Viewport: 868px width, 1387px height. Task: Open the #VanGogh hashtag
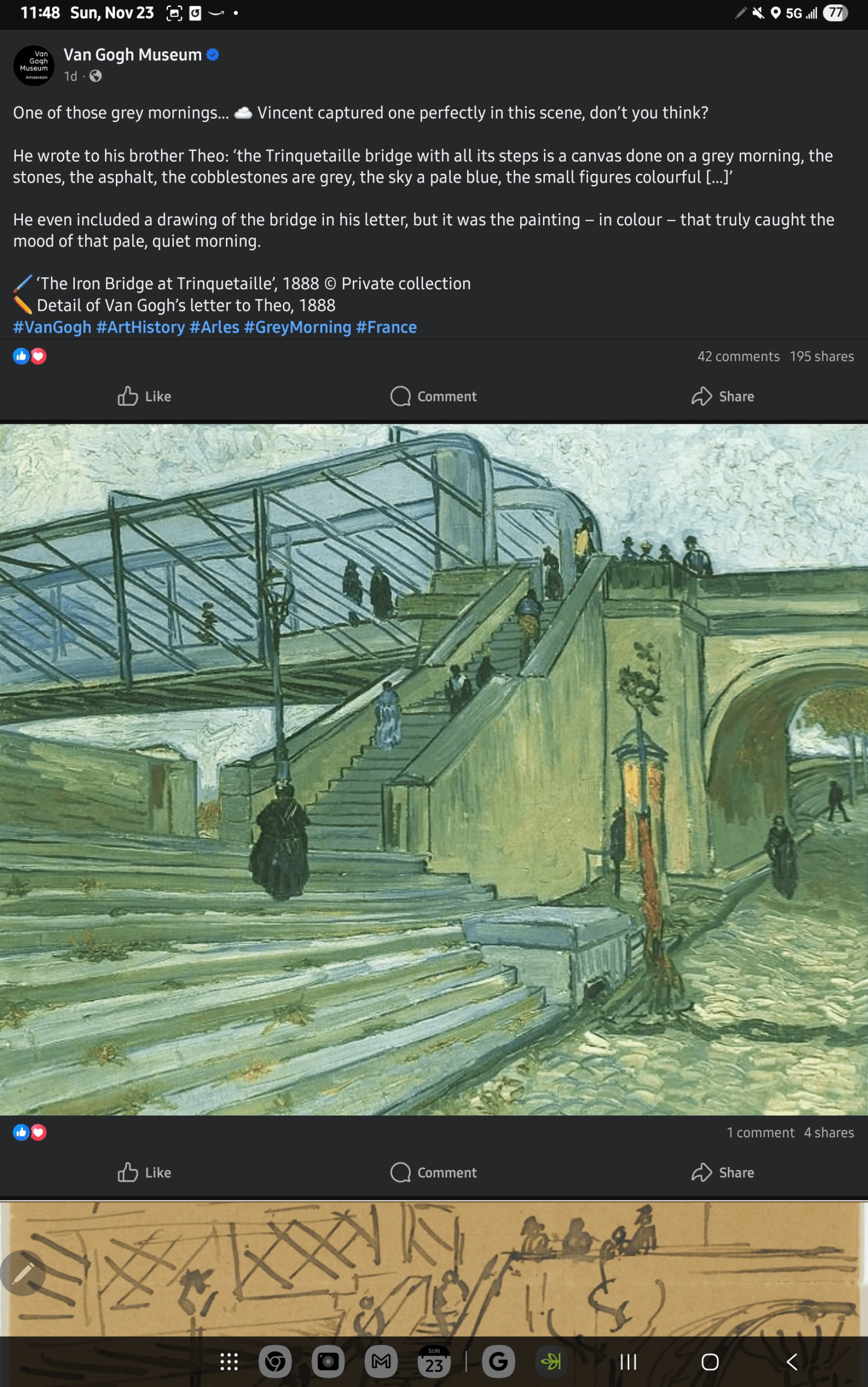pyautogui.click(x=52, y=327)
